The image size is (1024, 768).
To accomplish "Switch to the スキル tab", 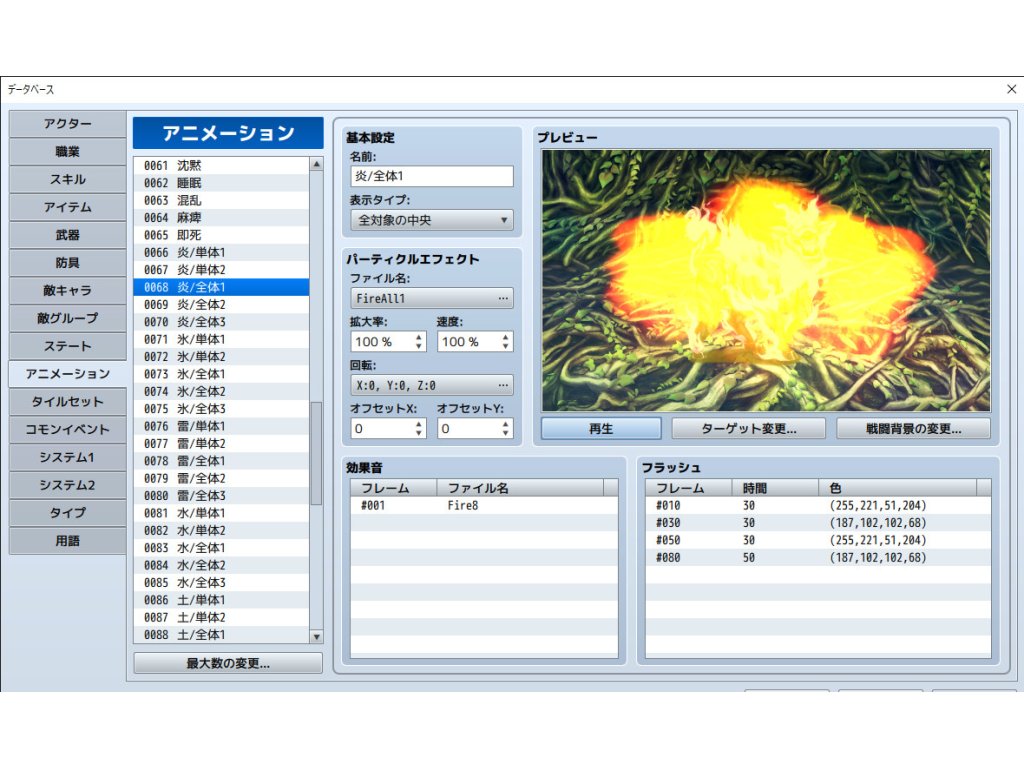I will click(x=68, y=180).
